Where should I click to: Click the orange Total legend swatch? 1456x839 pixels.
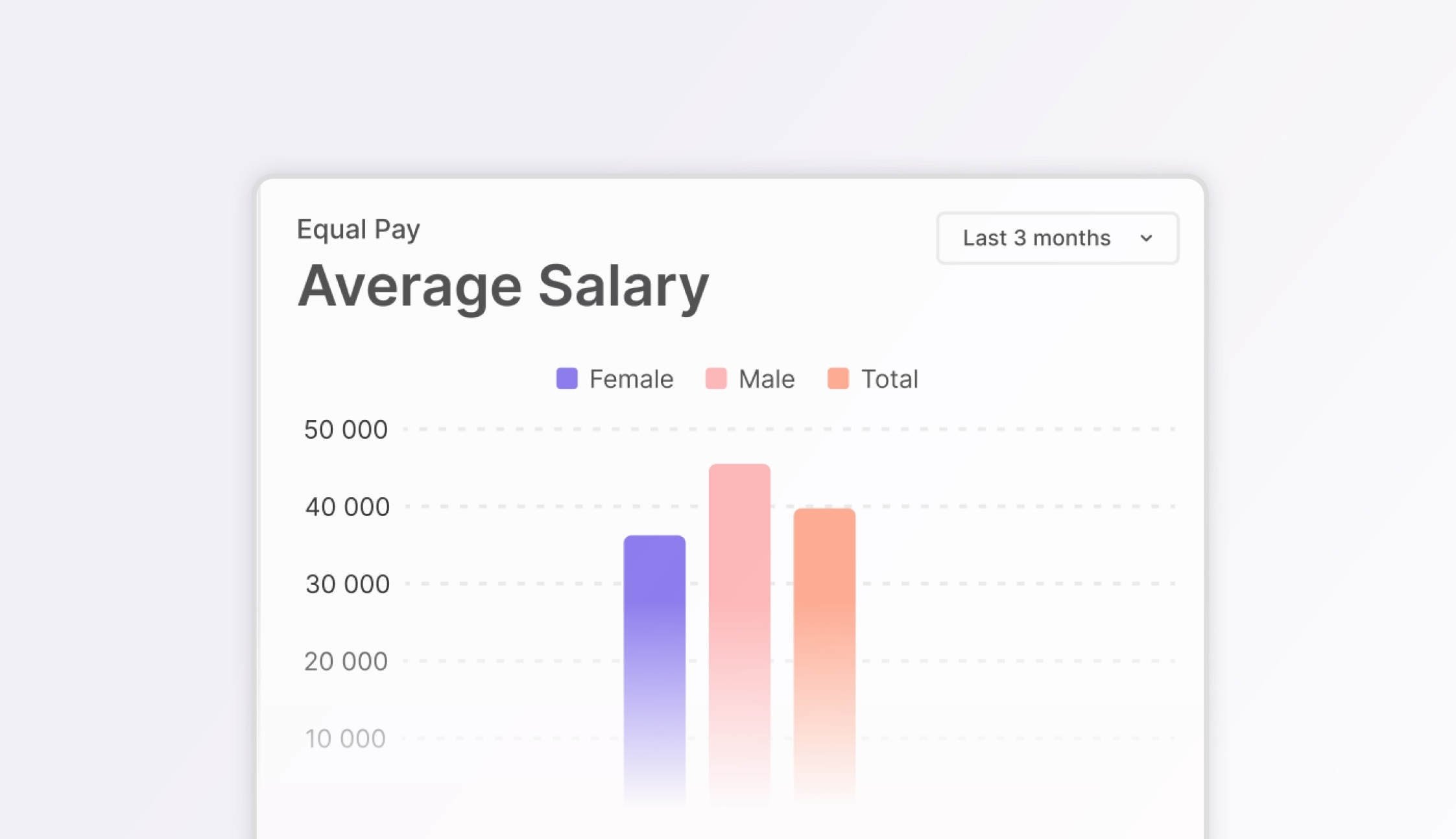837,379
